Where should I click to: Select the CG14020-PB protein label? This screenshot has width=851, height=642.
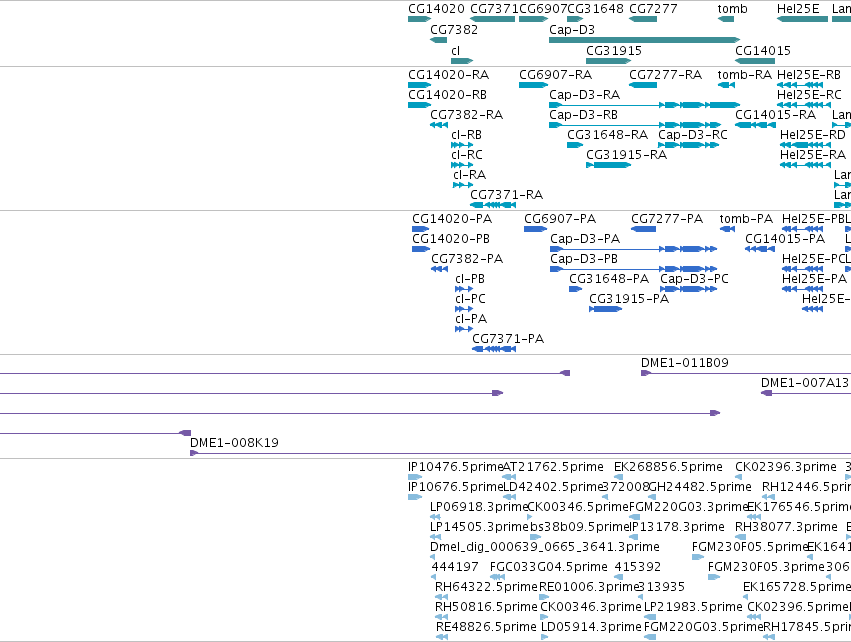pyautogui.click(x=450, y=239)
